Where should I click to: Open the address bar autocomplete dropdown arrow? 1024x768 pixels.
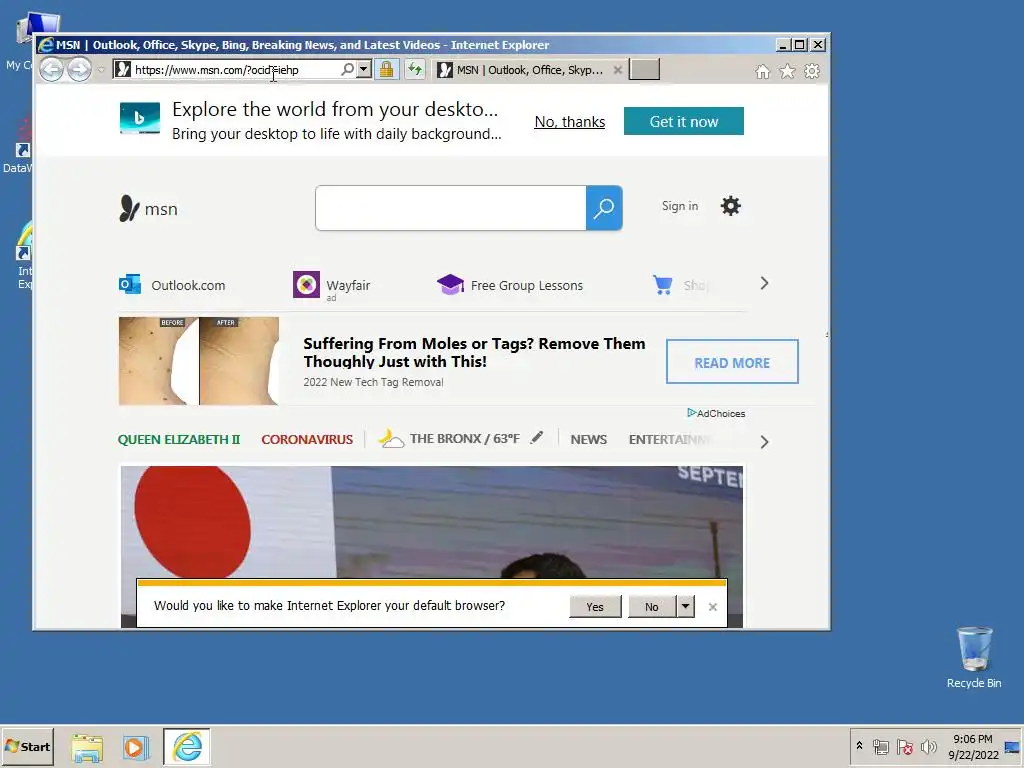point(364,69)
